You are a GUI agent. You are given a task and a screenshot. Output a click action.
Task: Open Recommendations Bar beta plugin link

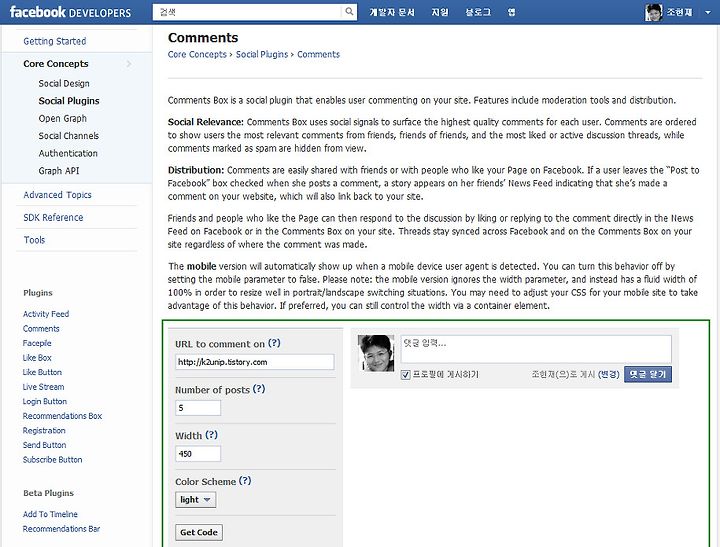pyautogui.click(x=61, y=529)
